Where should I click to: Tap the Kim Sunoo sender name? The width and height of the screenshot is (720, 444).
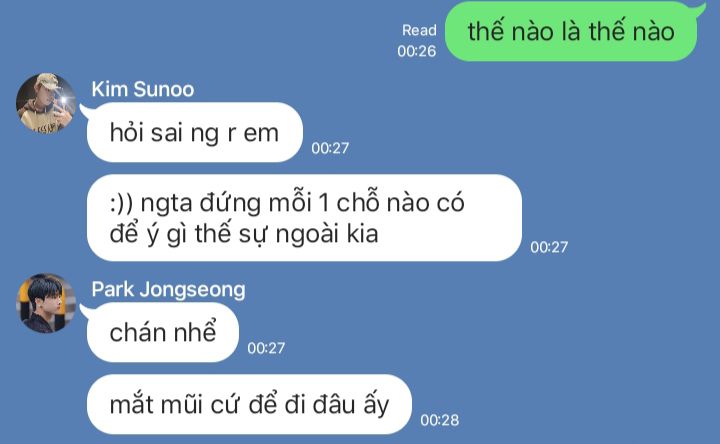pos(143,89)
